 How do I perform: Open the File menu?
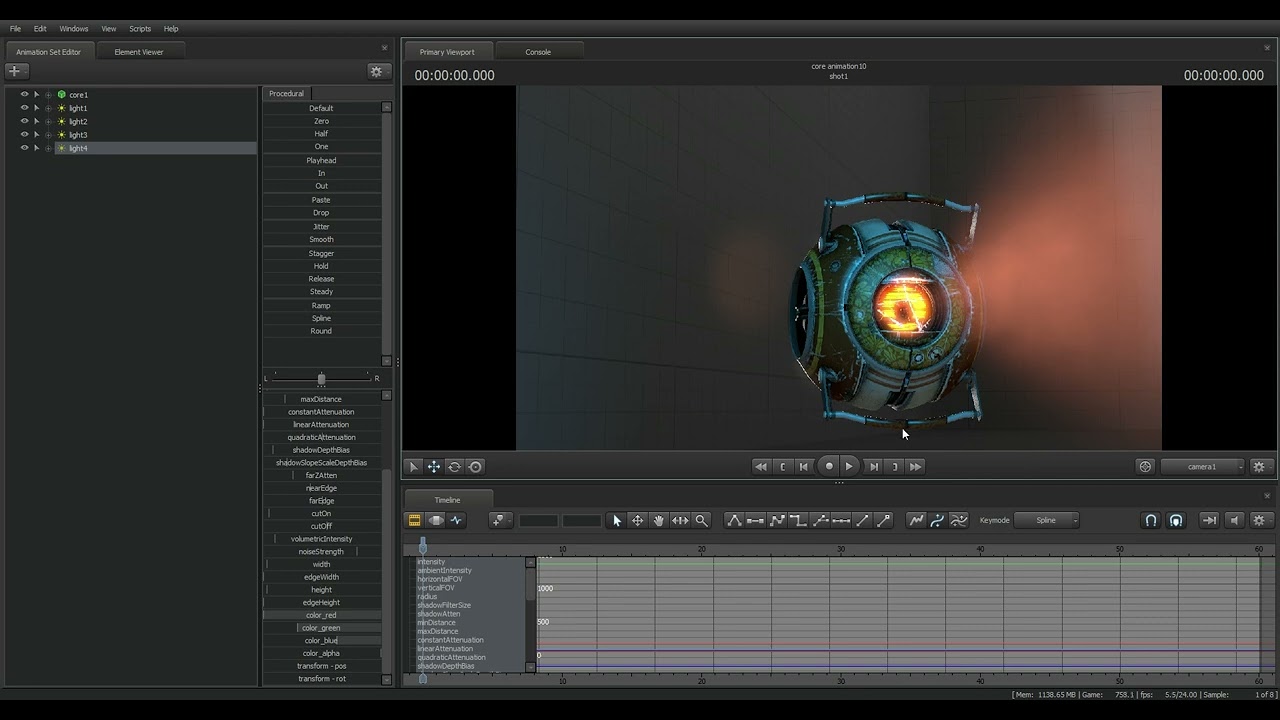click(15, 29)
